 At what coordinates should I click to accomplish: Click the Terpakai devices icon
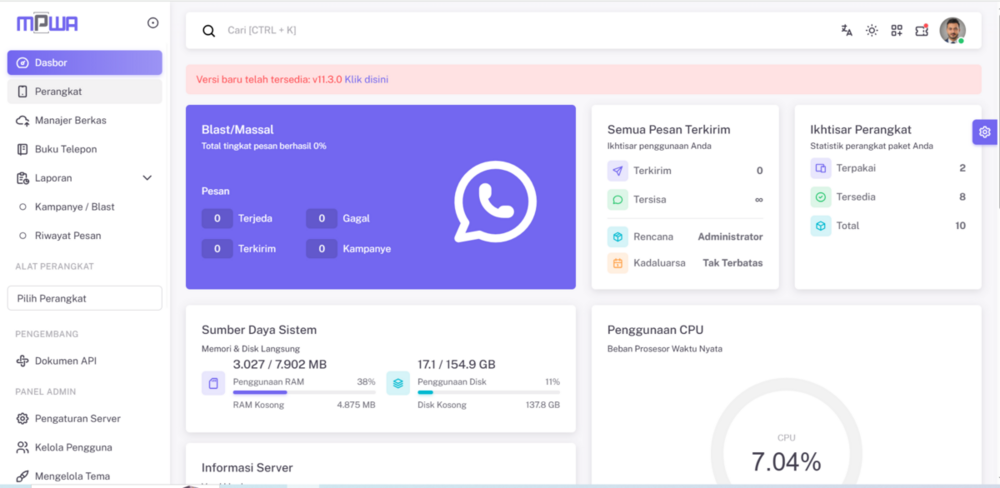821,168
